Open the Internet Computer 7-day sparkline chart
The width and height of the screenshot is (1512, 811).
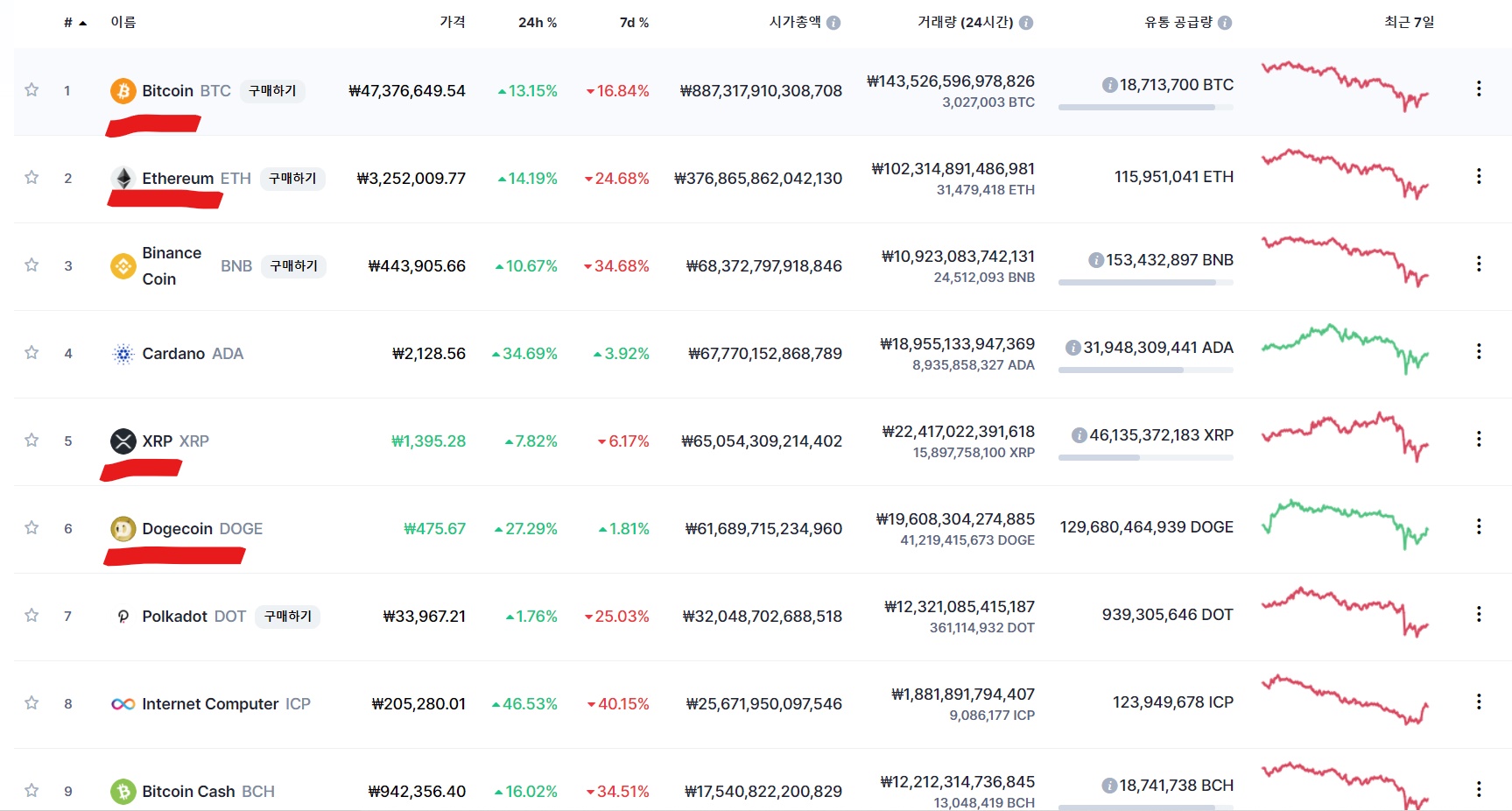[1345, 699]
